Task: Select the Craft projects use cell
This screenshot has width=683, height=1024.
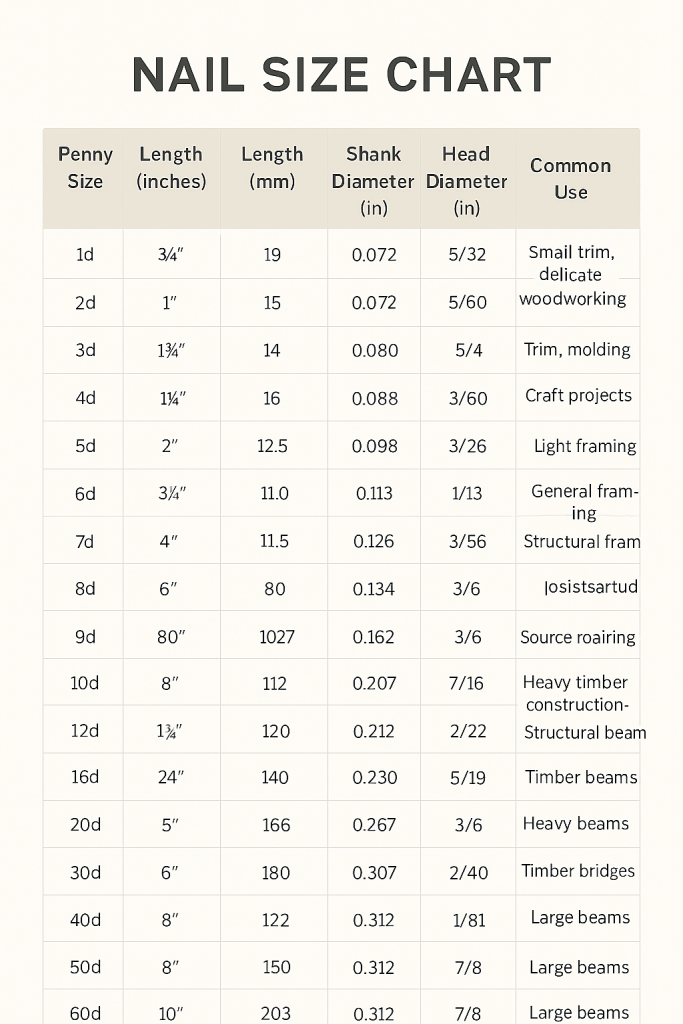Action: click(x=579, y=395)
